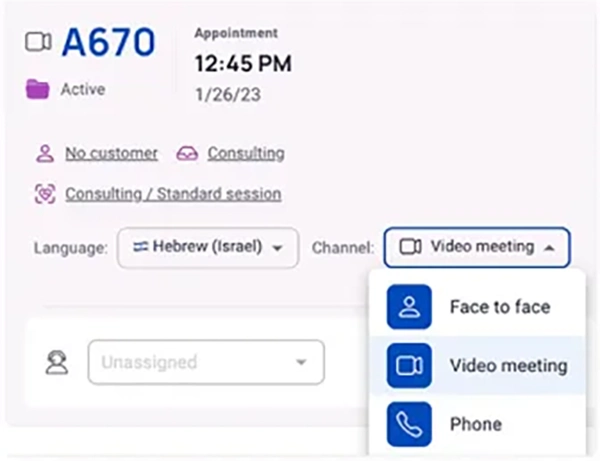
Task: Click the date 1/26/23
Action: [x=228, y=94]
